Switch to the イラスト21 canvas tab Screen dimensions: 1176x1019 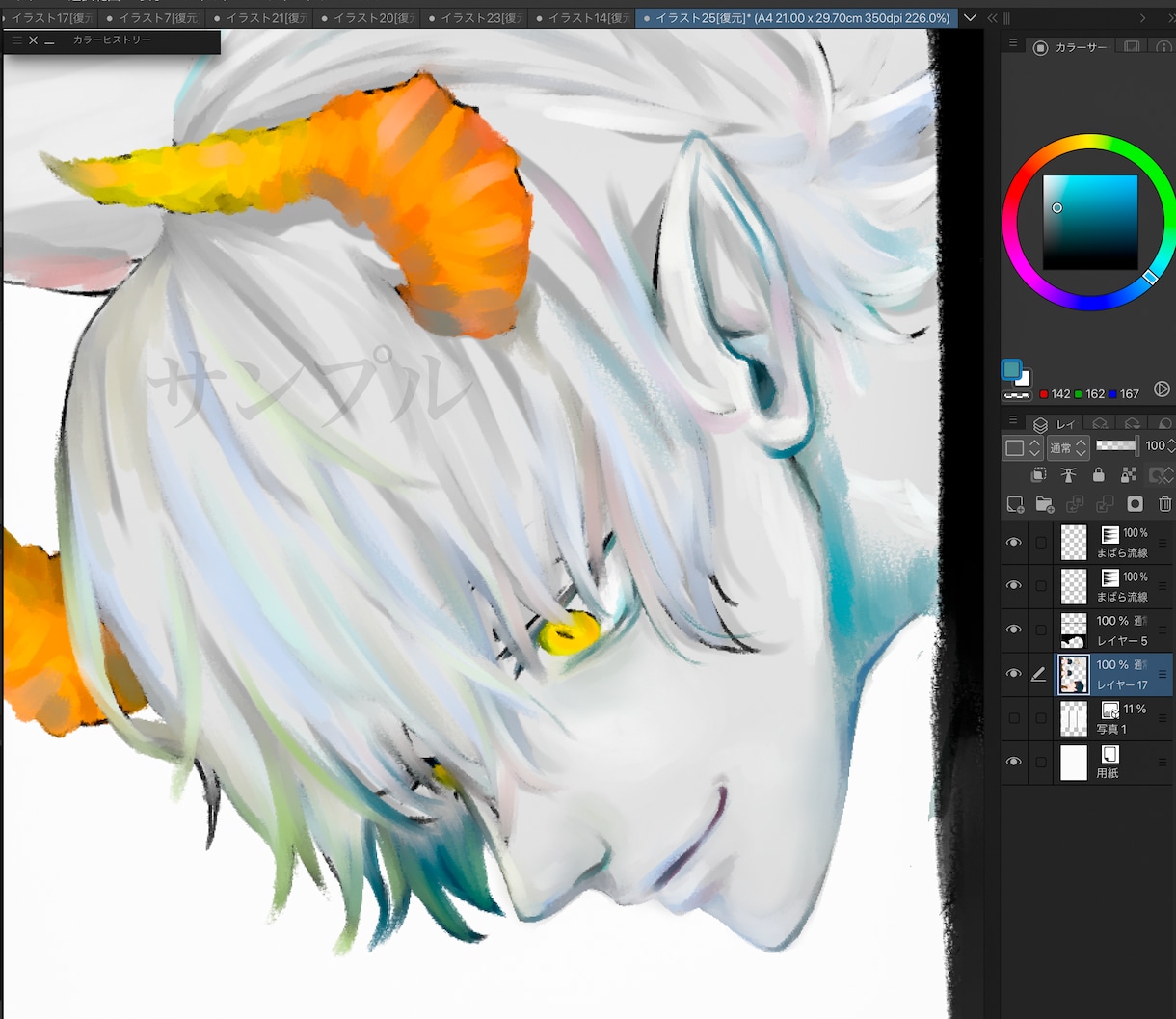[256, 17]
